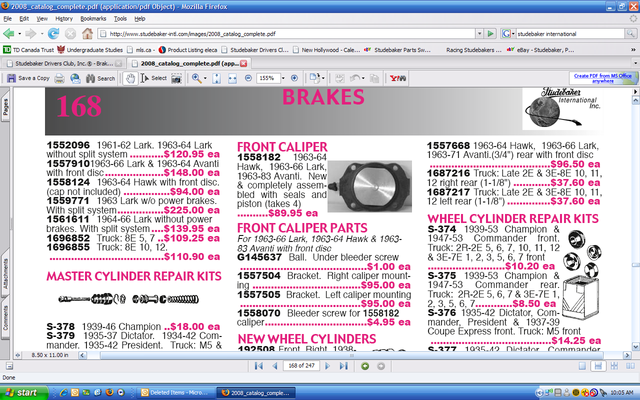Click the green Go arrow button

tap(491, 33)
